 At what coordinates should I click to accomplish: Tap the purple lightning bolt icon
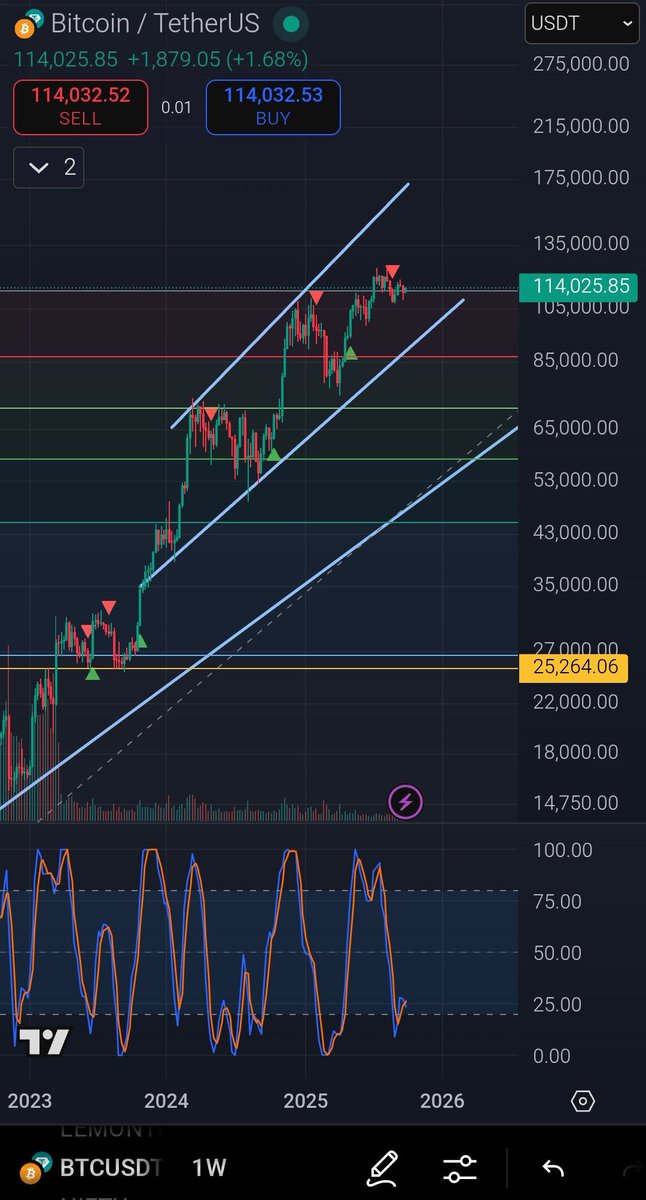tap(405, 801)
